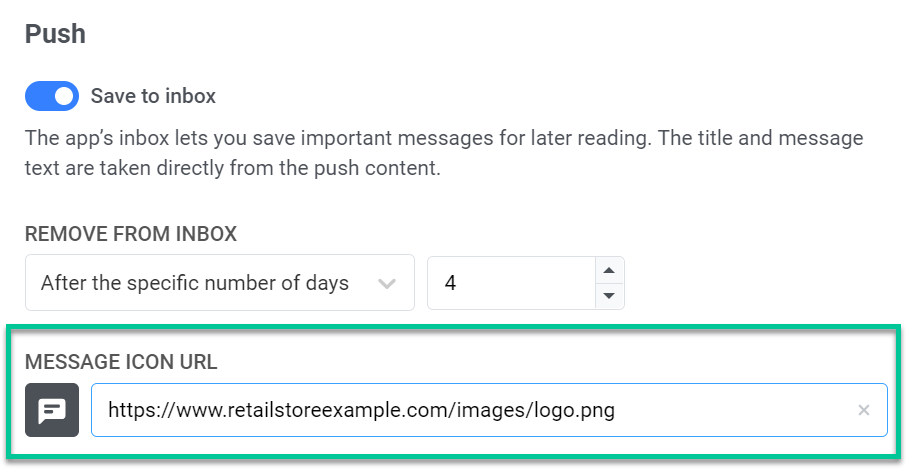The image size is (914, 473).
Task: Clear the message icon URL with the X
Action: 864,410
